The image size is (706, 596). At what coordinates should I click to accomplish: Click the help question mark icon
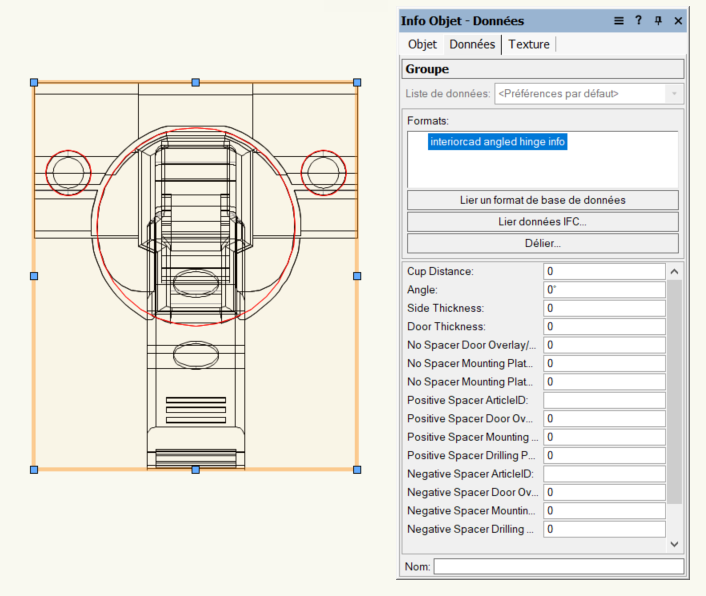coord(639,20)
